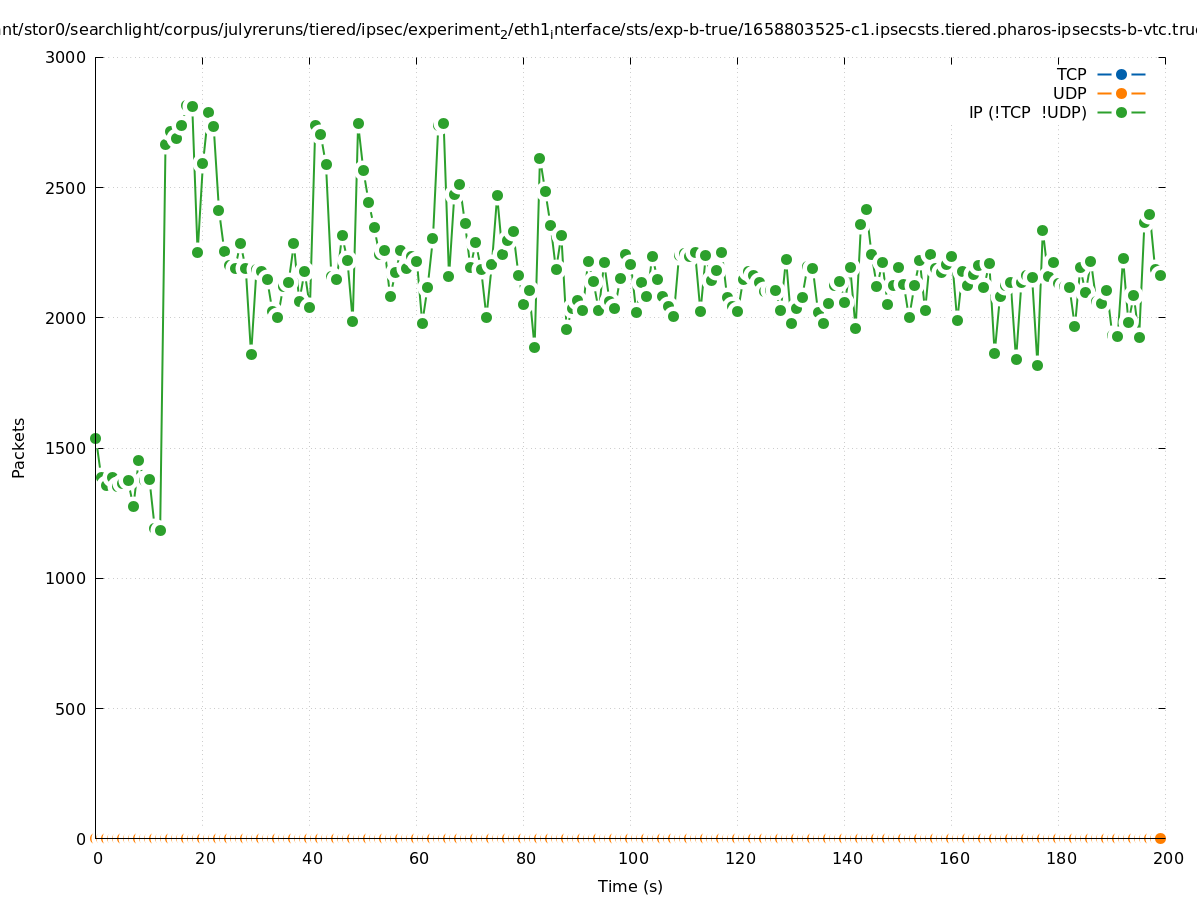Click the last green data point at right edge
This screenshot has height=900, width=1197.
tap(1160, 275)
